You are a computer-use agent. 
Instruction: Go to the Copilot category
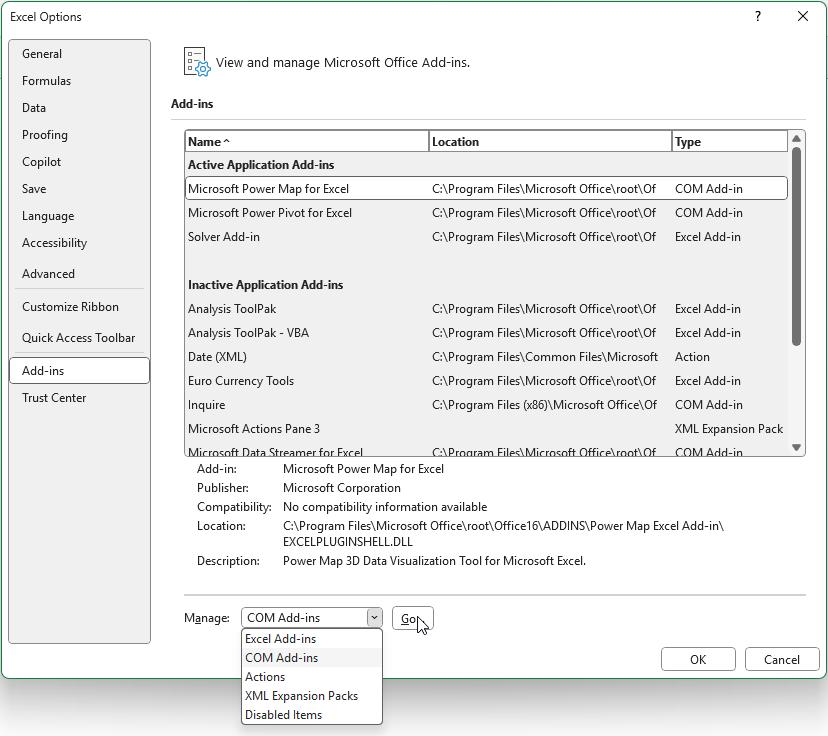[79, 162]
